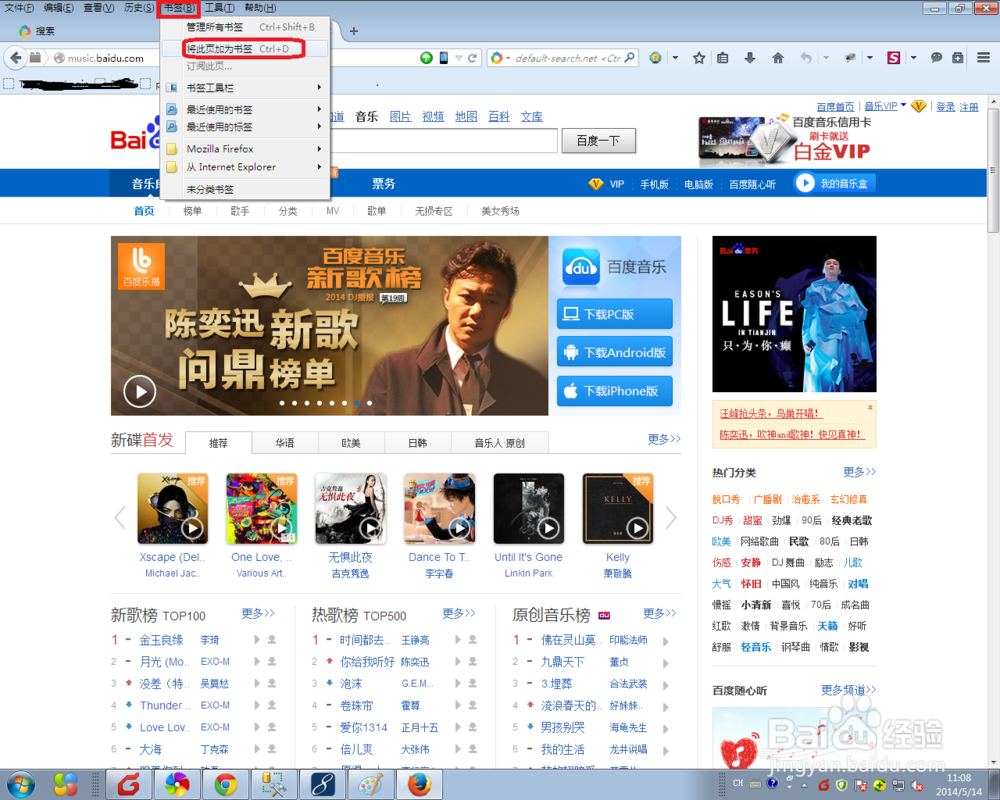
Task: Click the search magnifier in search box
Action: pos(629,57)
